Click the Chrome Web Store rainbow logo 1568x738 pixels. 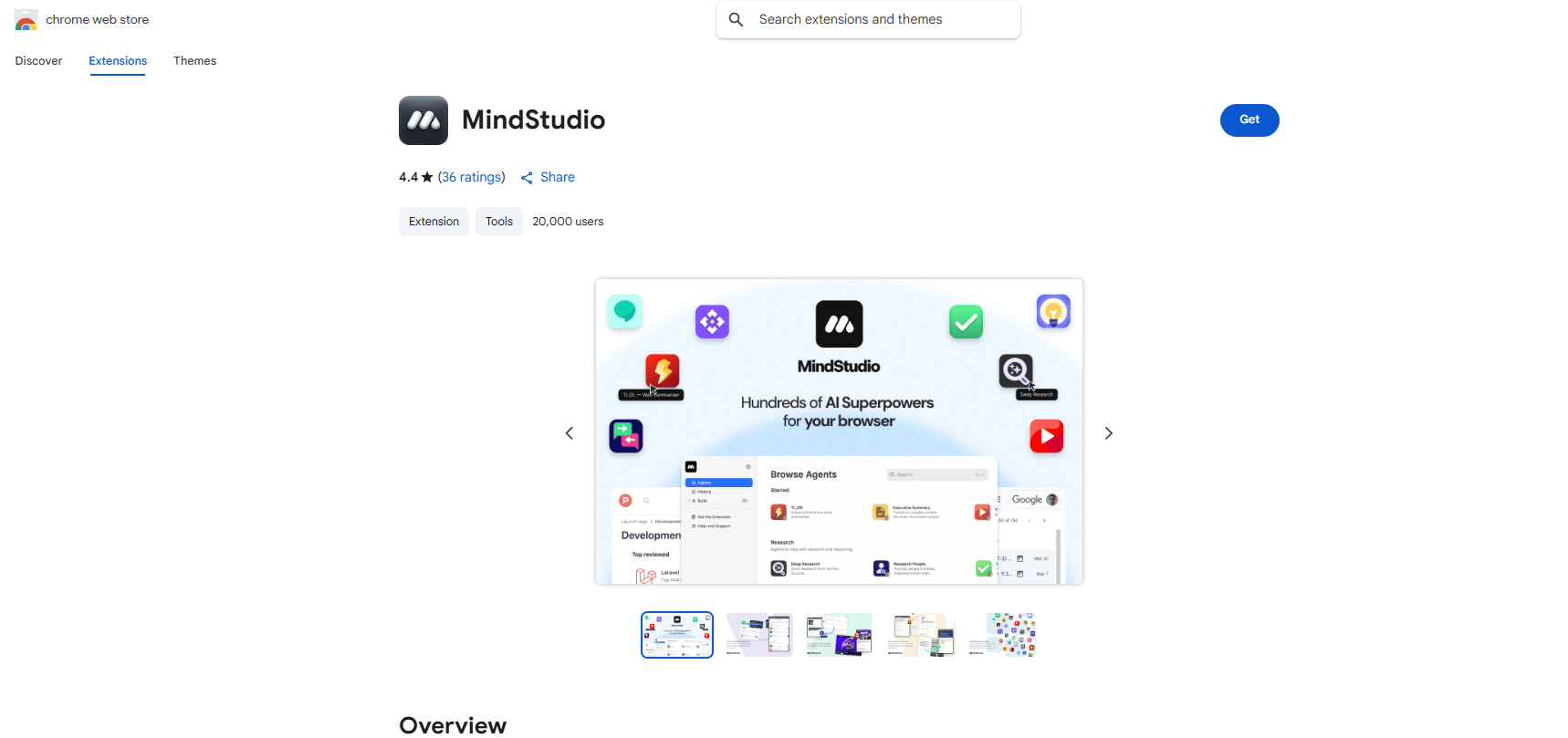[26, 20]
